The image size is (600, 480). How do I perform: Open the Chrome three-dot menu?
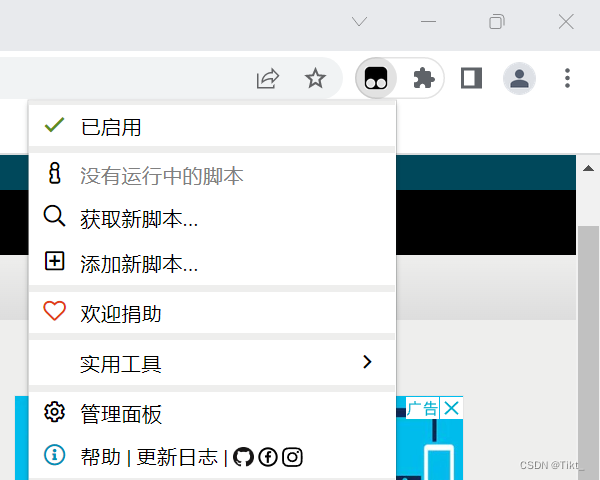pos(567,78)
